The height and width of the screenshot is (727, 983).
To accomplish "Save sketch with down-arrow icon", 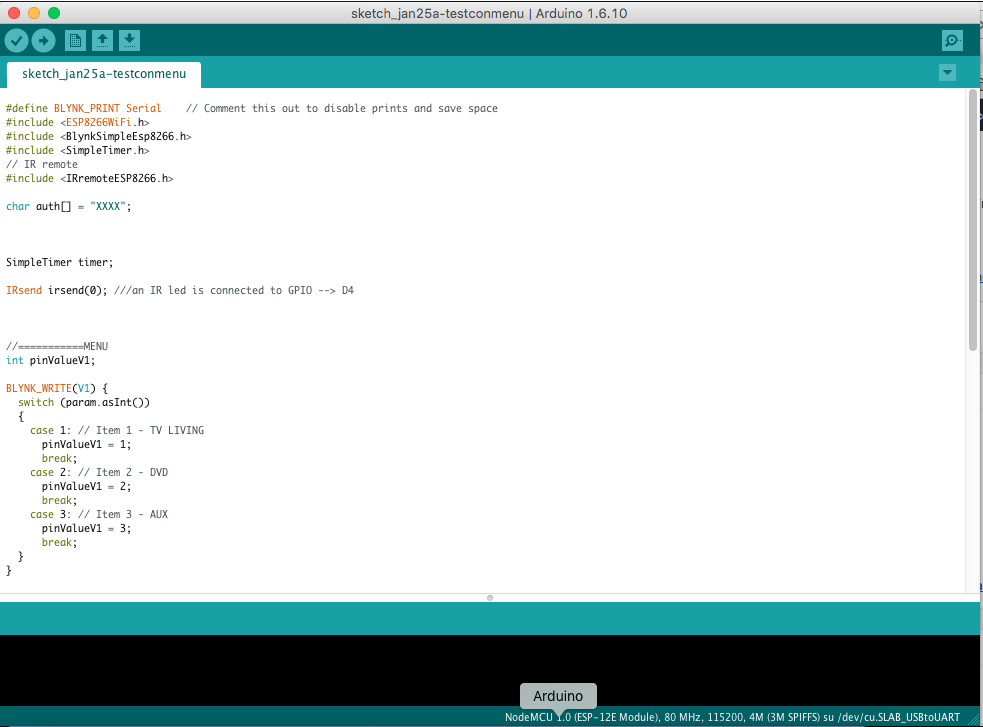I will click(129, 41).
